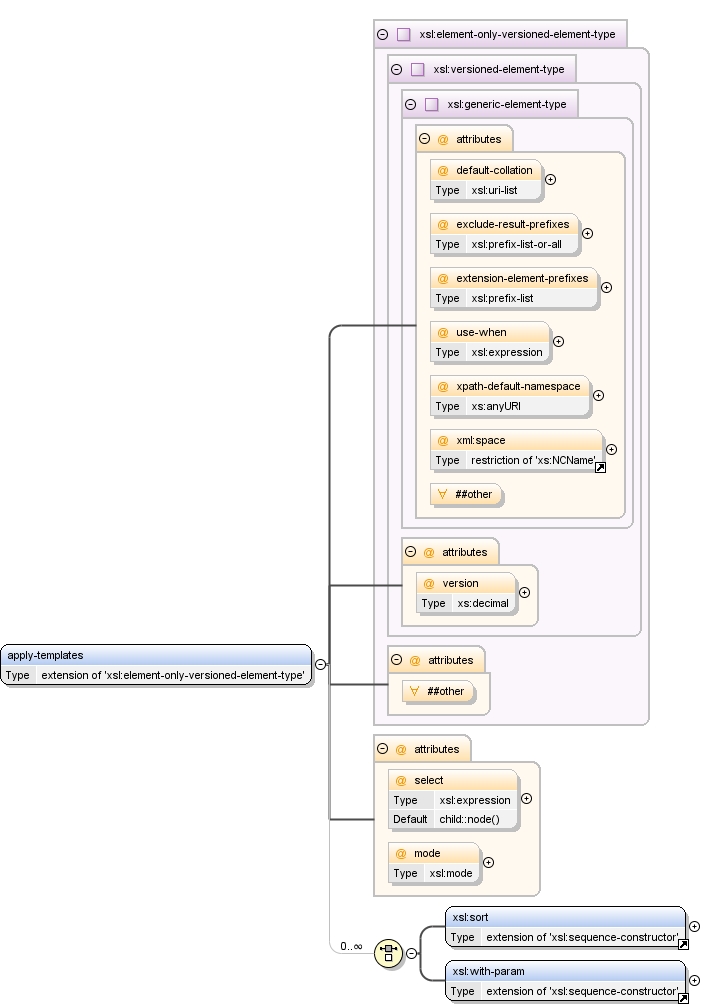Click the @ icon of version attribute
The image size is (707, 1006).
point(429,583)
